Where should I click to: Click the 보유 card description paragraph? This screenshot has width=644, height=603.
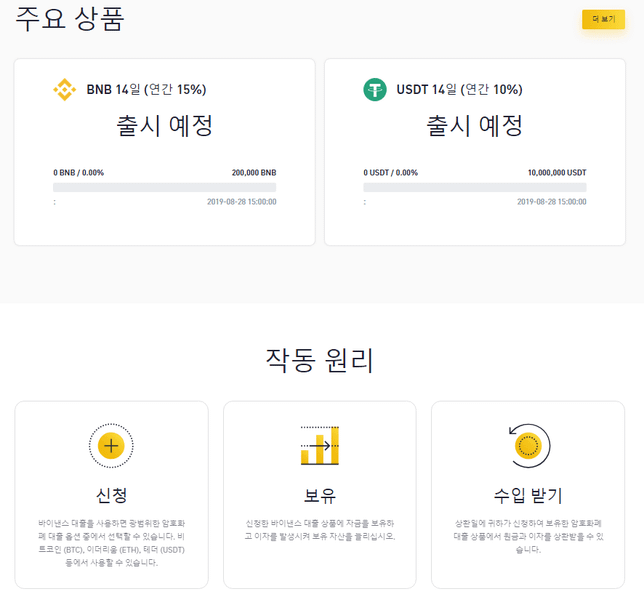tap(320, 530)
